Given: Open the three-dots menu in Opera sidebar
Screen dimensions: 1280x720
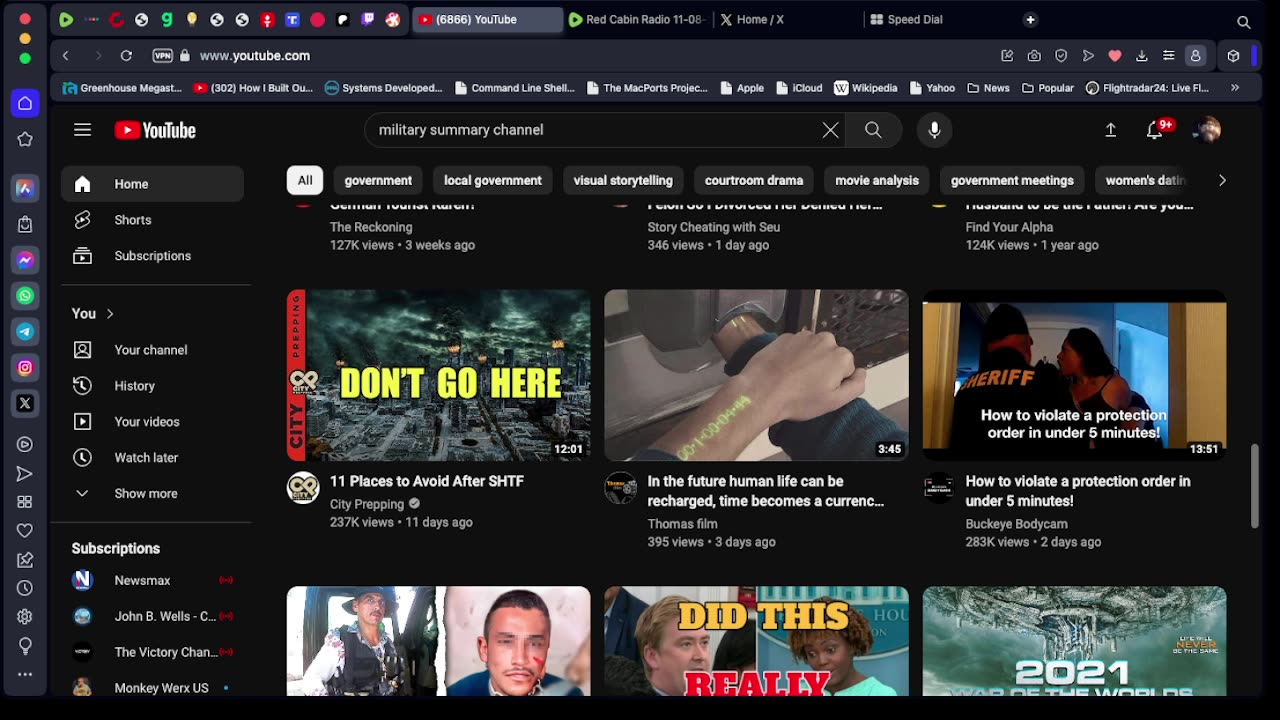Looking at the screenshot, I should [x=25, y=675].
